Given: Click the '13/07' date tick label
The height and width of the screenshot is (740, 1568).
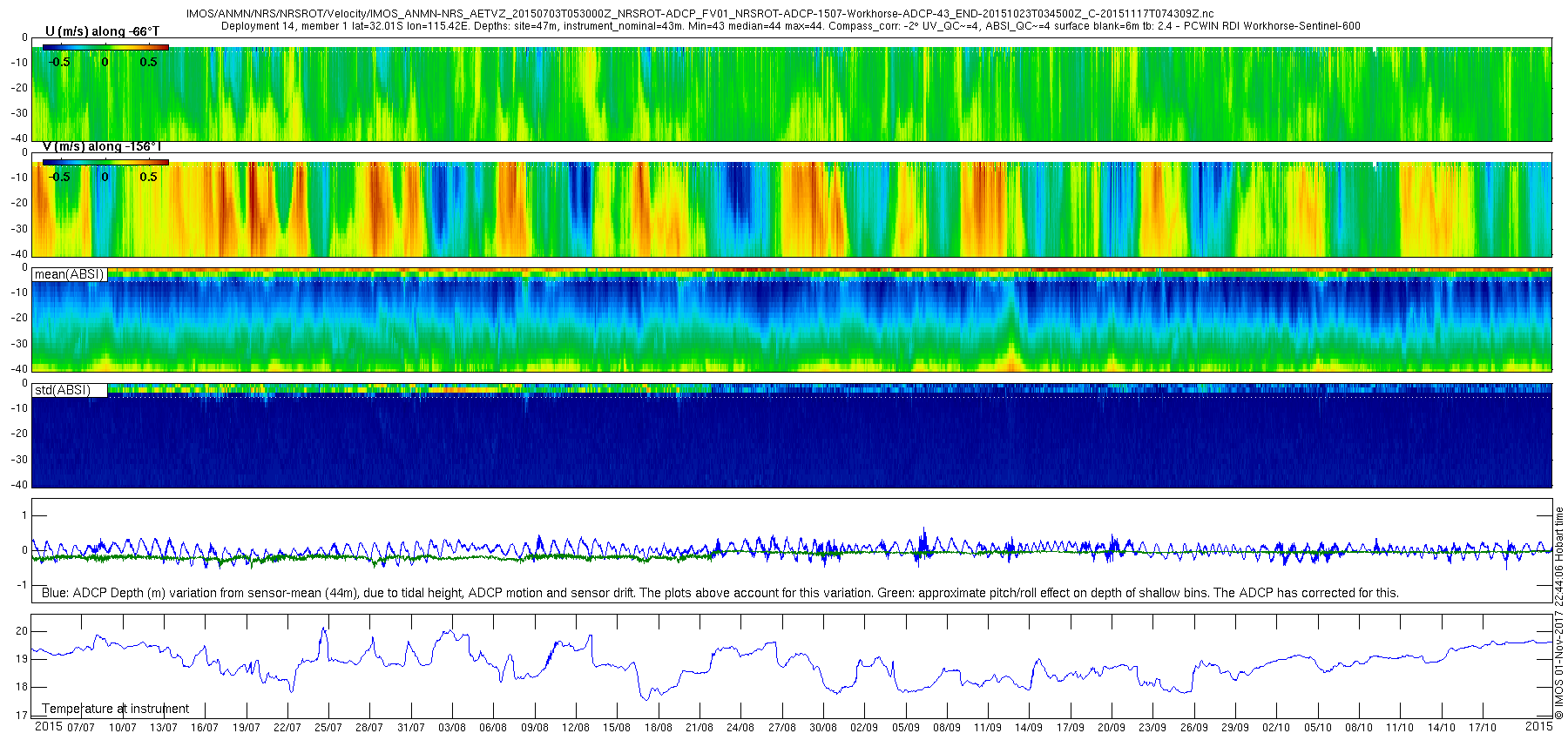Looking at the screenshot, I should (x=163, y=728).
